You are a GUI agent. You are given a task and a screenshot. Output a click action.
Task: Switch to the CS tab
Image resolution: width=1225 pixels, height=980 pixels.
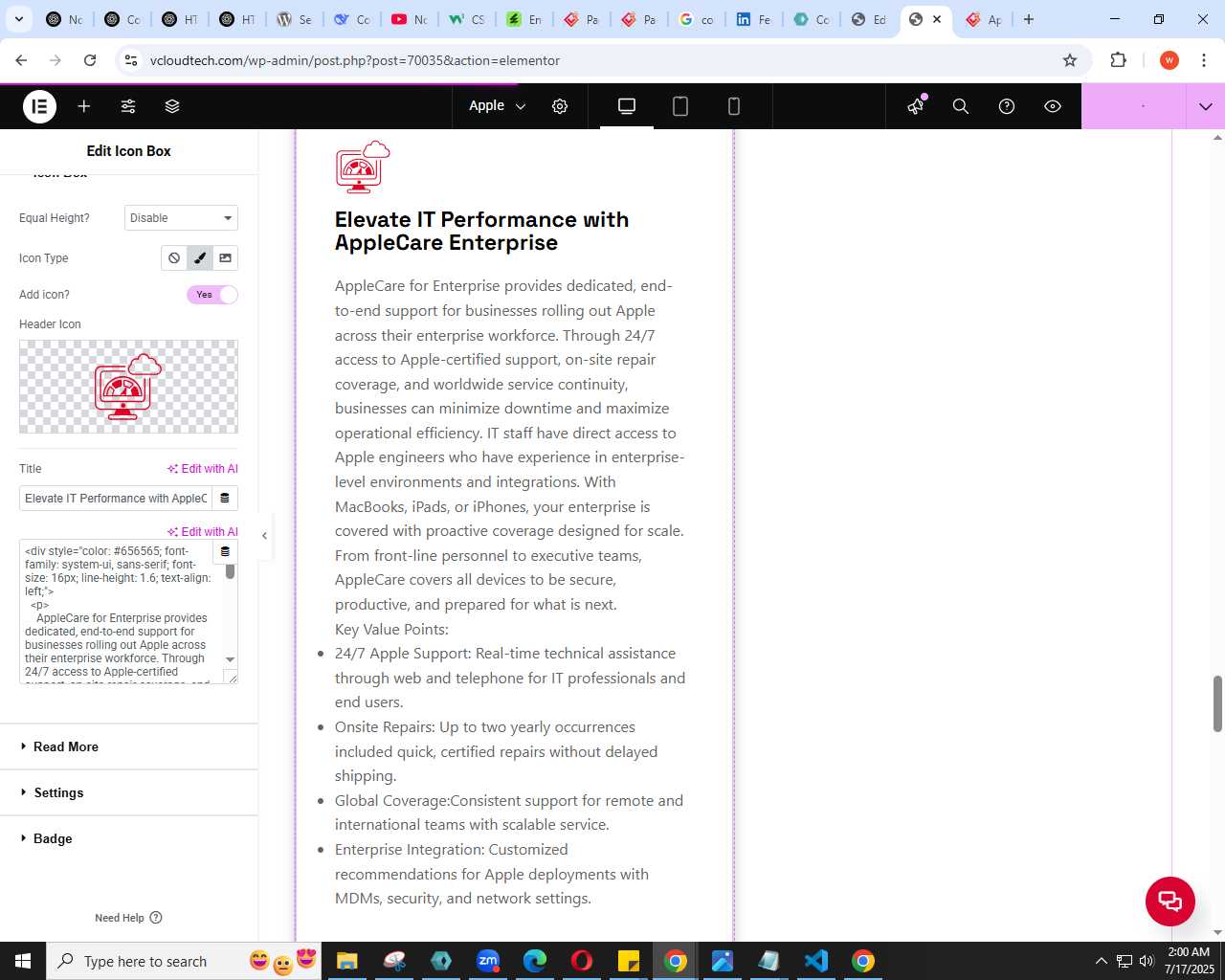467,19
